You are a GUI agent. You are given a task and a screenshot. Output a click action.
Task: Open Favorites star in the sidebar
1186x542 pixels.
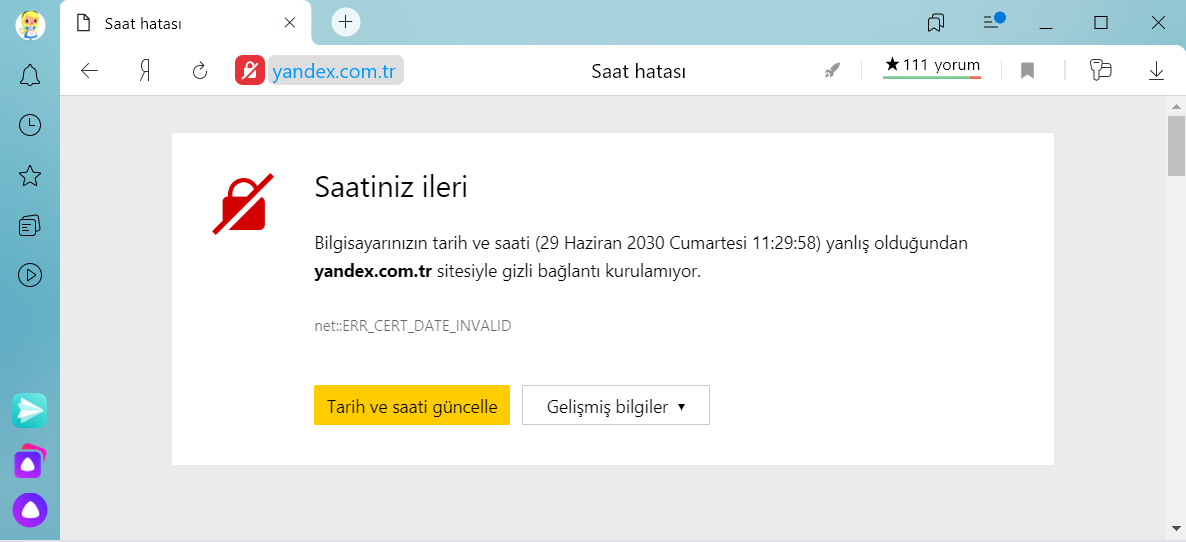coord(29,176)
